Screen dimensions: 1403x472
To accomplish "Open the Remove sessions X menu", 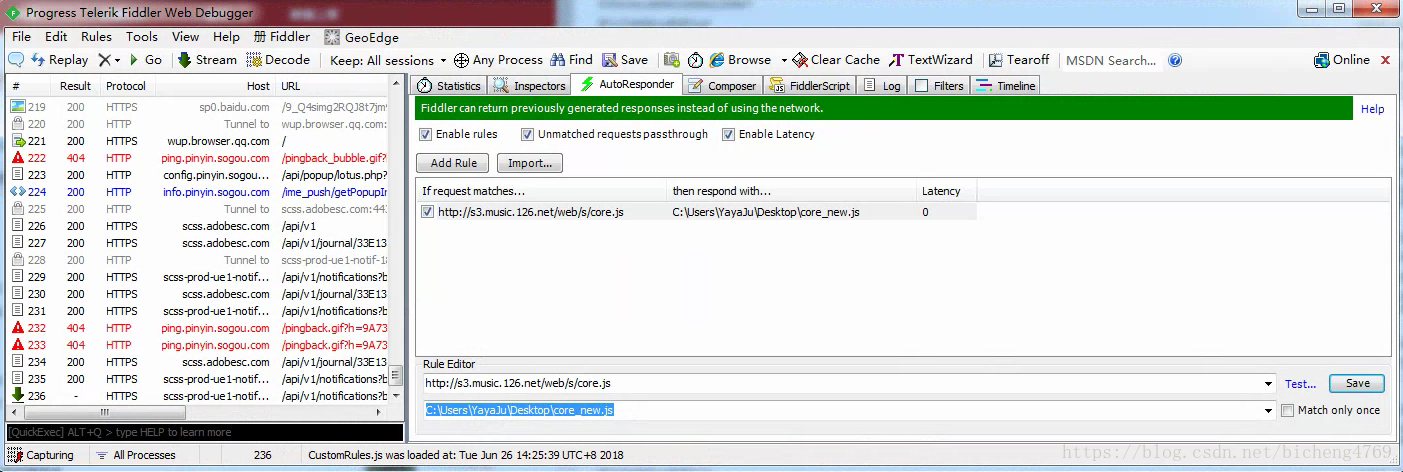I will click(x=109, y=60).
